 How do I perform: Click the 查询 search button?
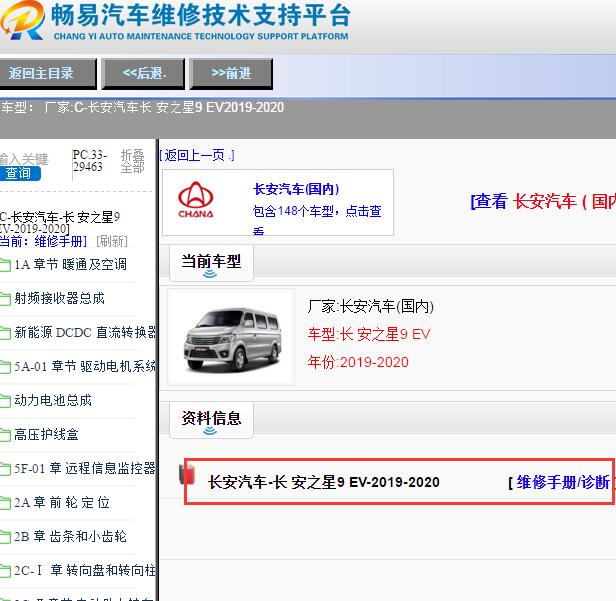[20, 173]
